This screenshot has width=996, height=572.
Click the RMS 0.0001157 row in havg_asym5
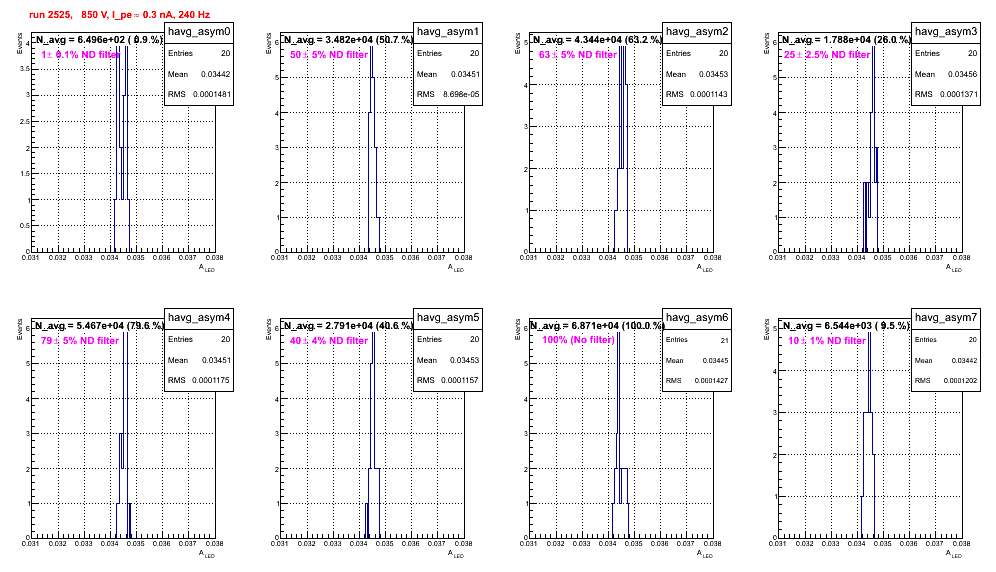tap(448, 380)
